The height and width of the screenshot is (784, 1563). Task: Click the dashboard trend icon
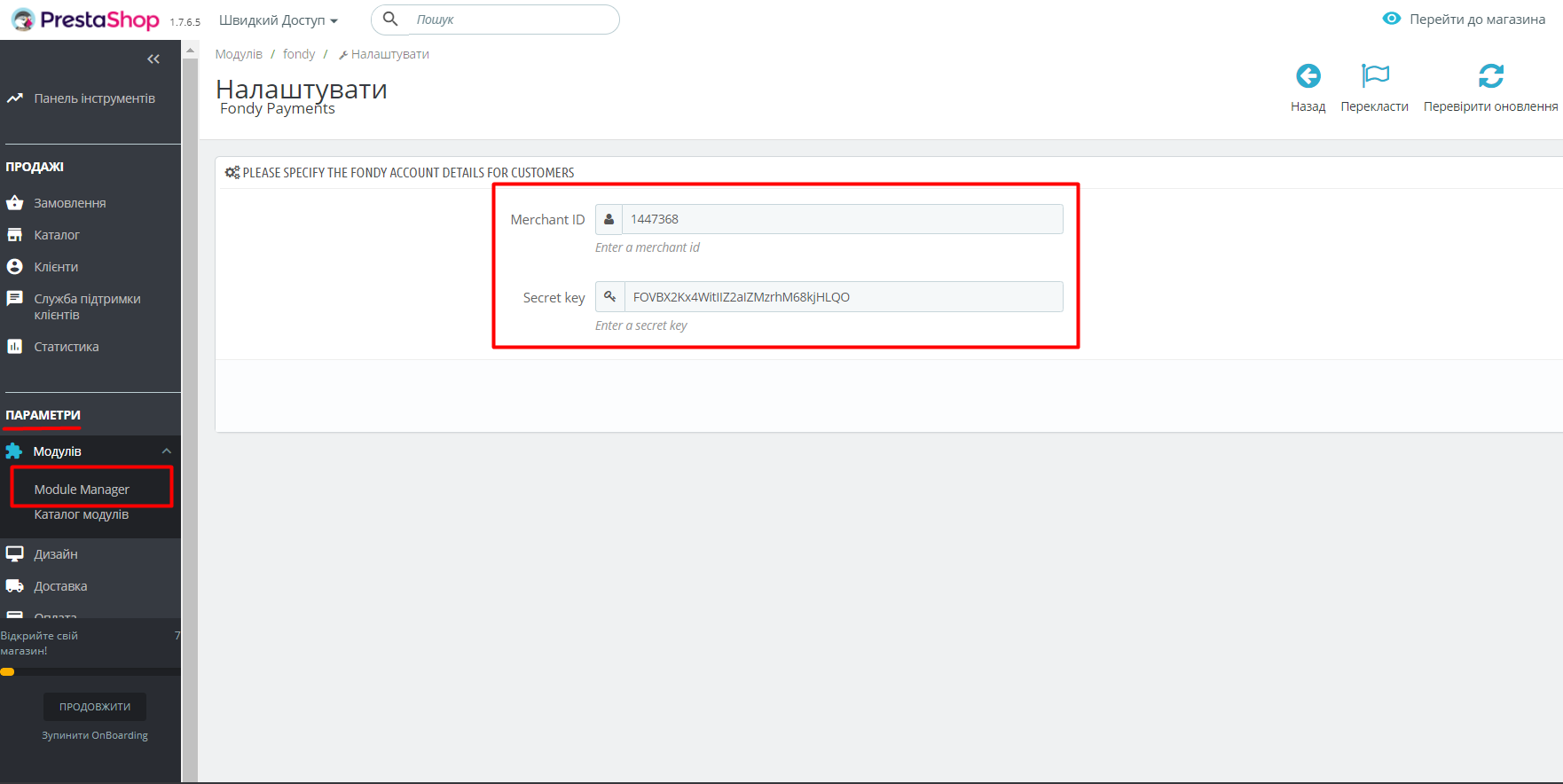pos(14,98)
